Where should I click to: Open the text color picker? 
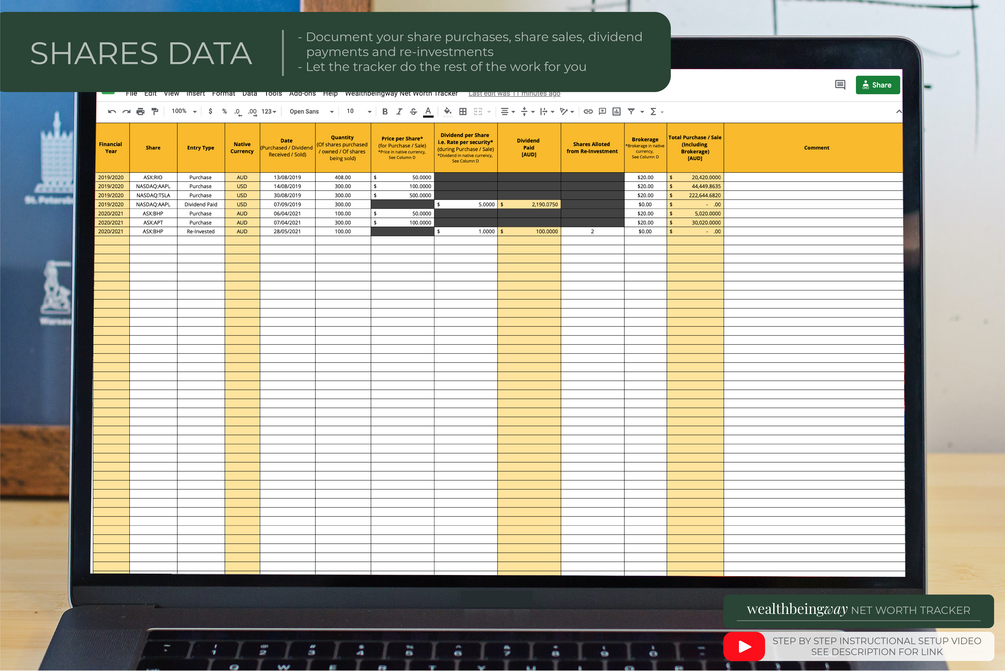pyautogui.click(x=428, y=112)
